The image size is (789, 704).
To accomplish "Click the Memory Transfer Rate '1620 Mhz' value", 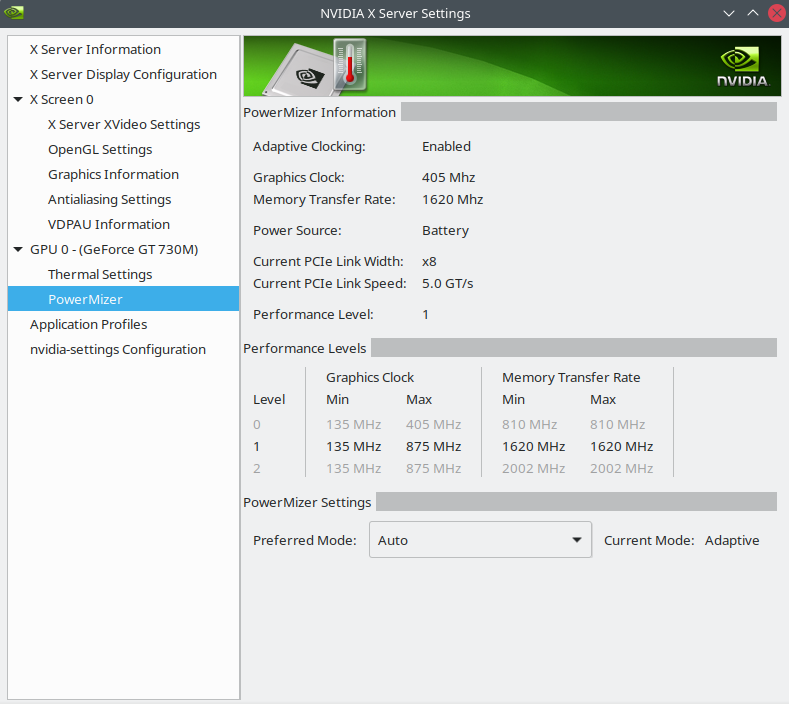I will click(452, 200).
